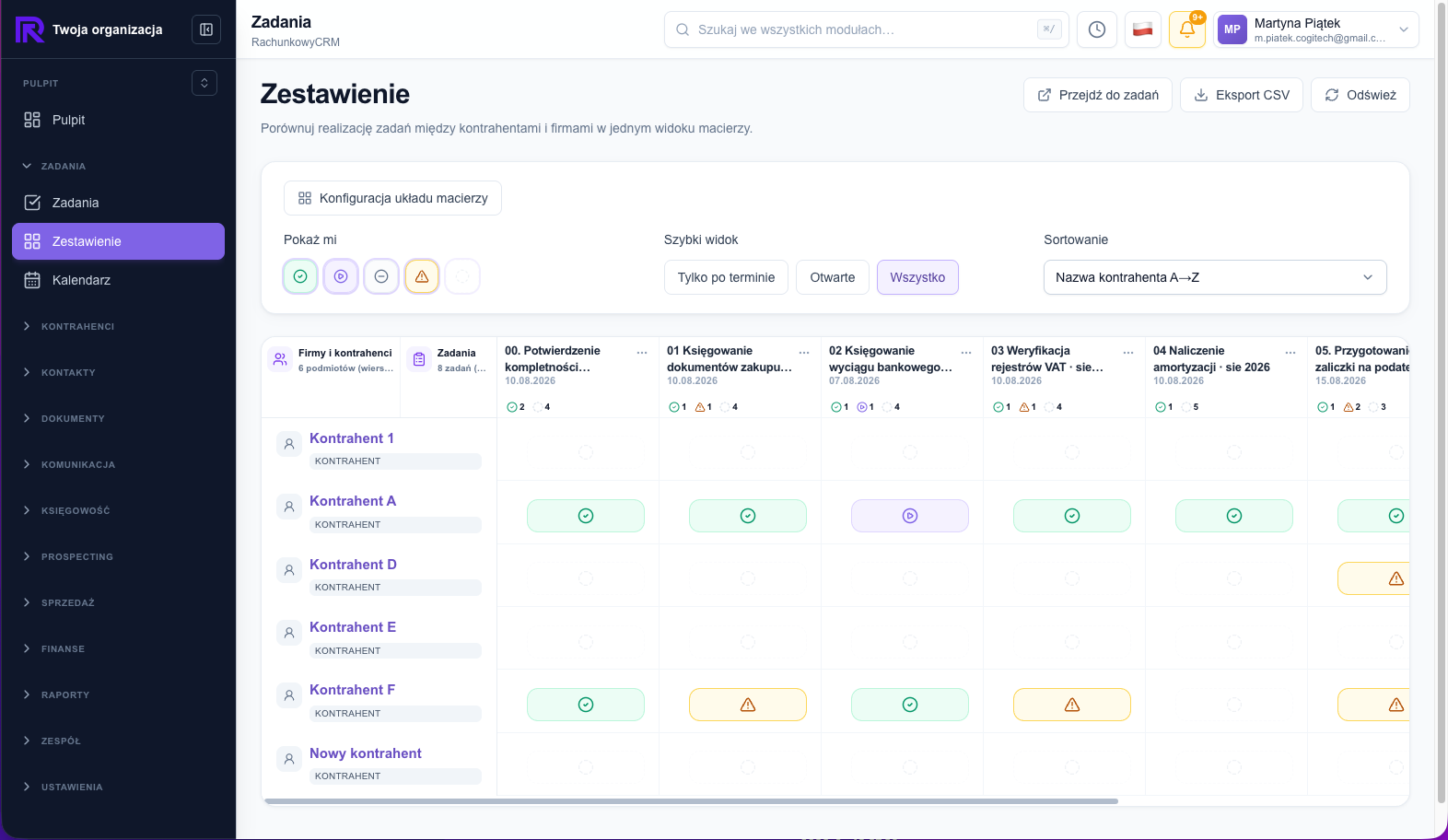This screenshot has width=1448, height=840.
Task: Open notifications bell icon
Action: point(1187,29)
